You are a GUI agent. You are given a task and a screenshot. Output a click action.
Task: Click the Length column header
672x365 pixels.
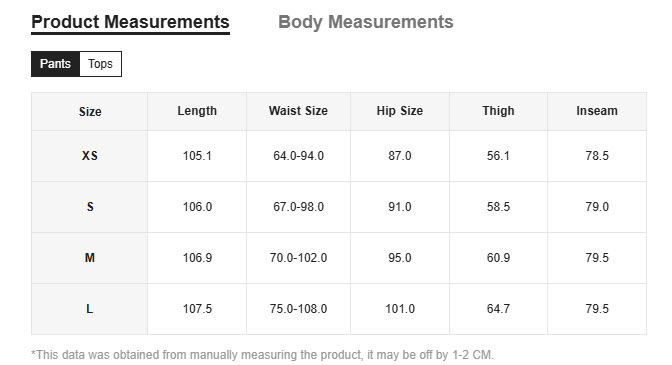point(197,111)
